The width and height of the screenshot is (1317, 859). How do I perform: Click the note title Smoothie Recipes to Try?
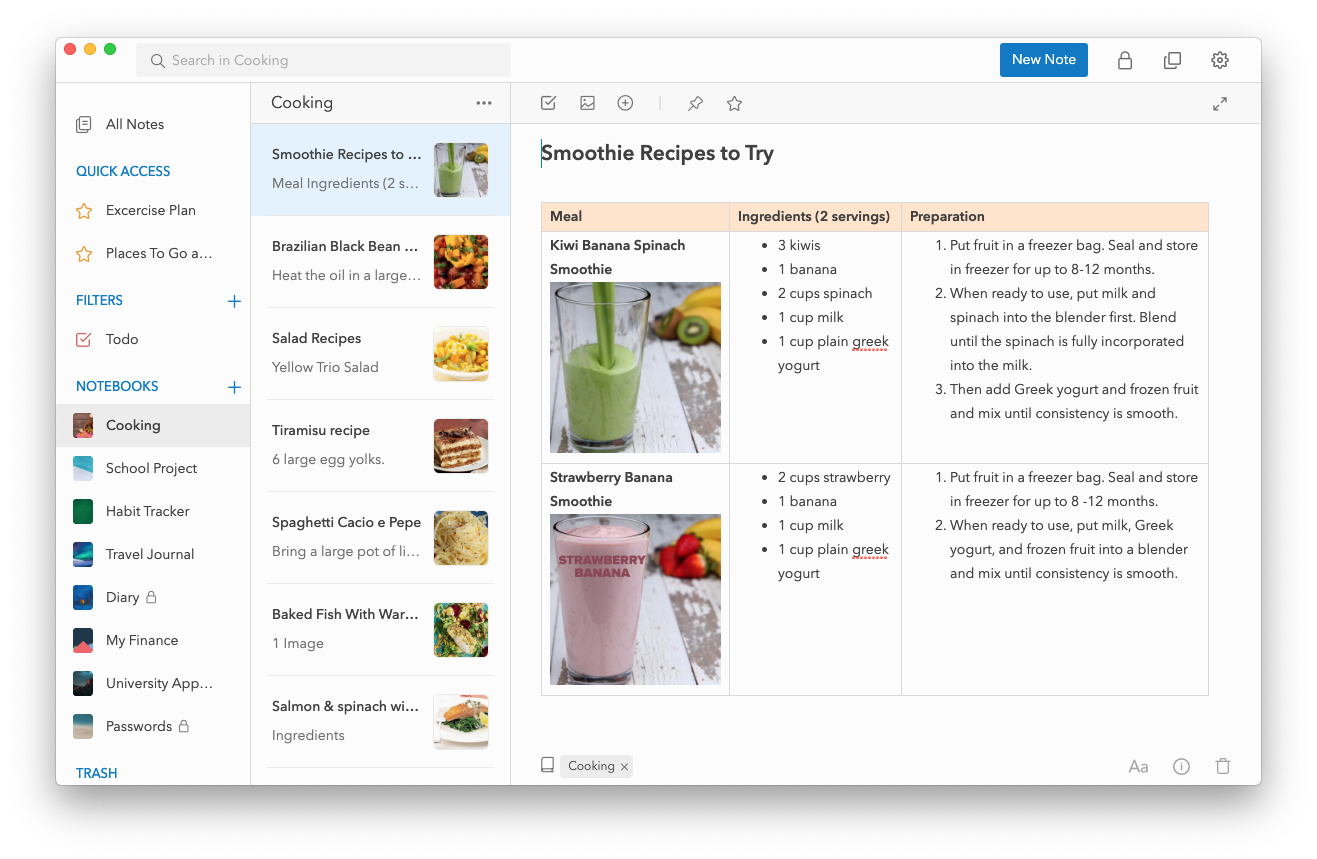tap(657, 153)
